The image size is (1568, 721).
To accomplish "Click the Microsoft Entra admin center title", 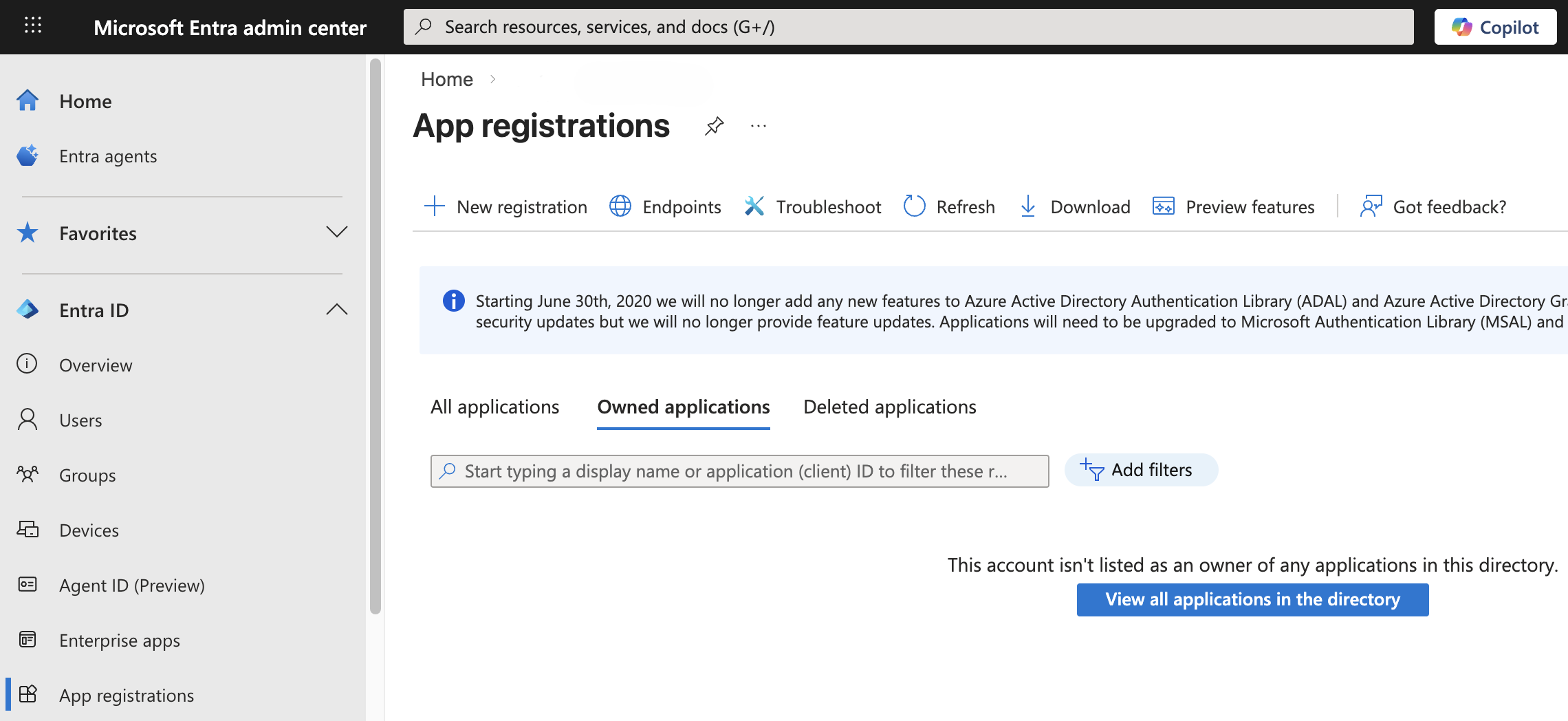I will pyautogui.click(x=230, y=28).
